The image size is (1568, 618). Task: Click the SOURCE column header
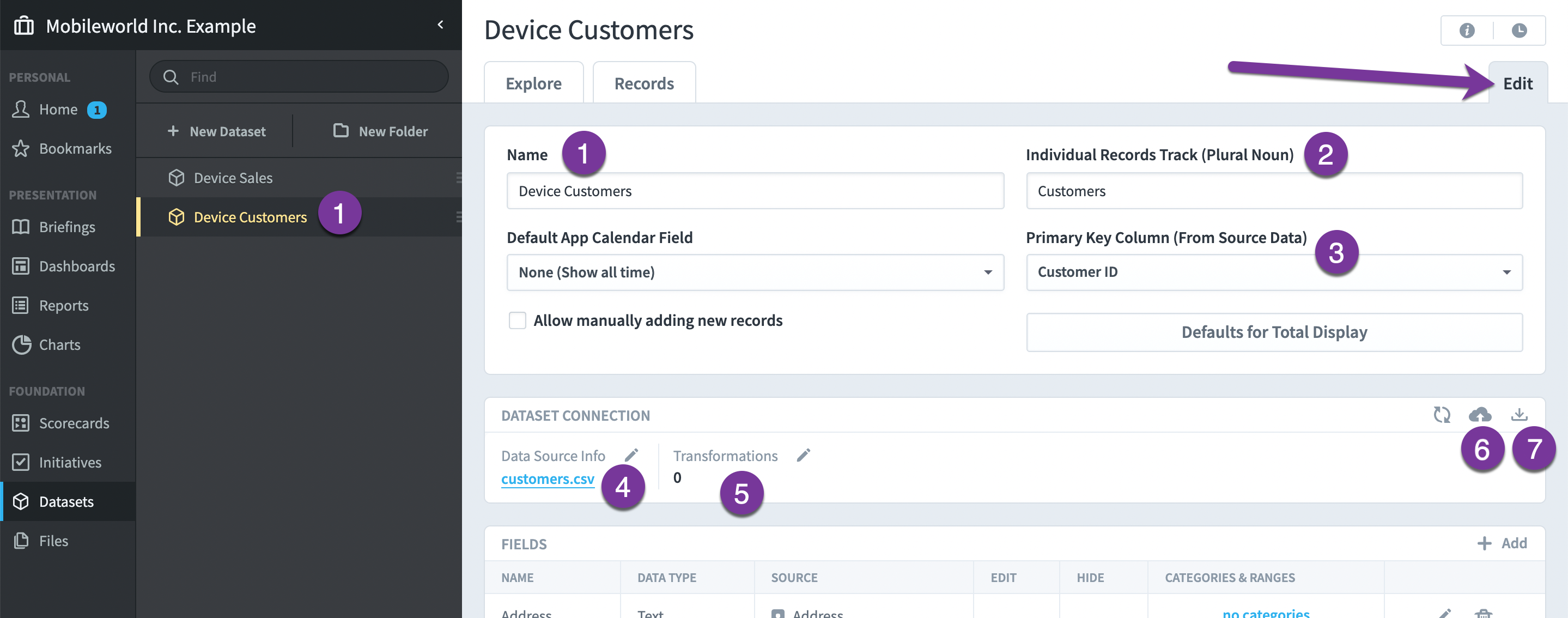(794, 578)
